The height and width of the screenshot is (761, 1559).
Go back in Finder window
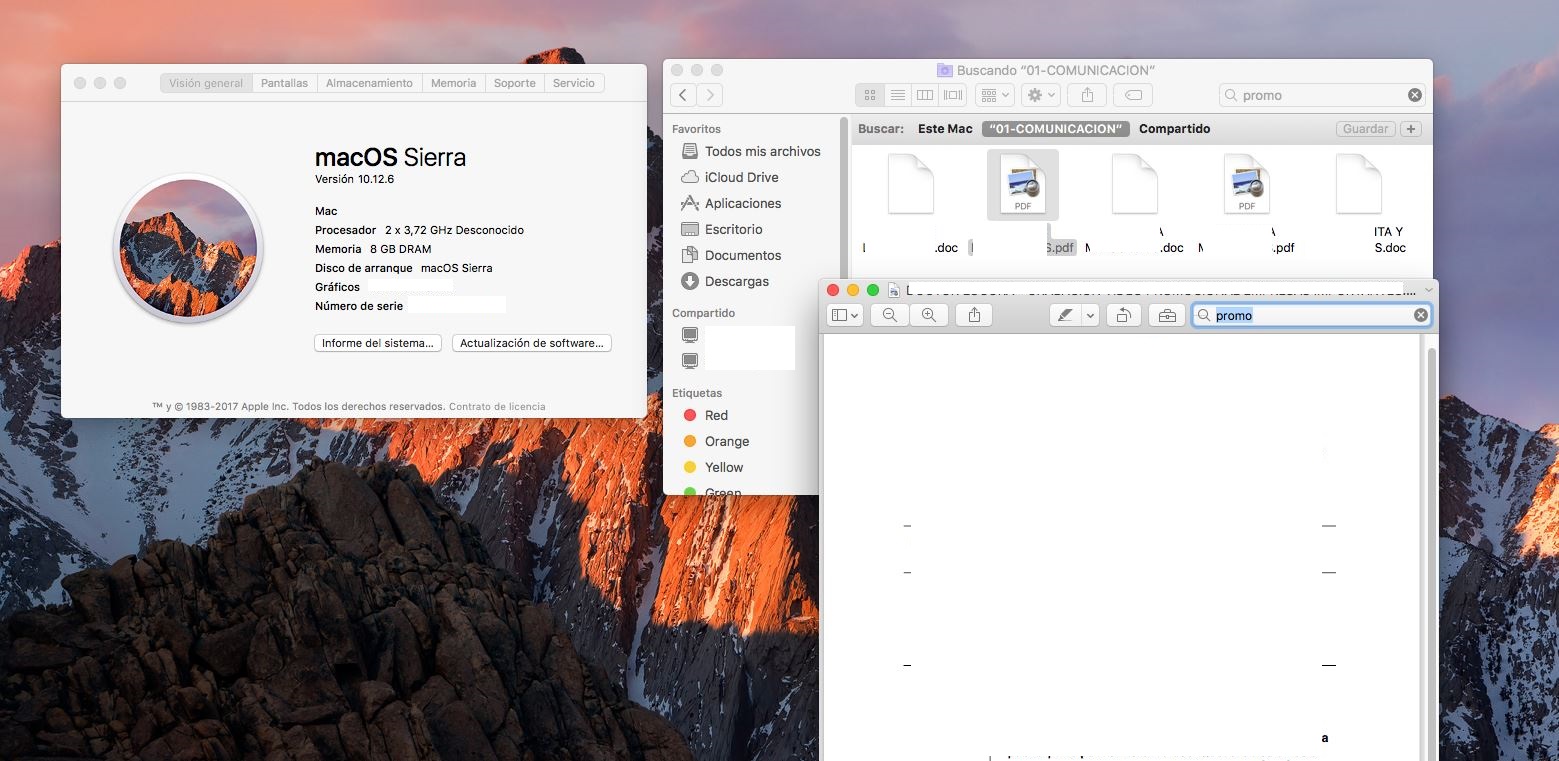pos(684,95)
